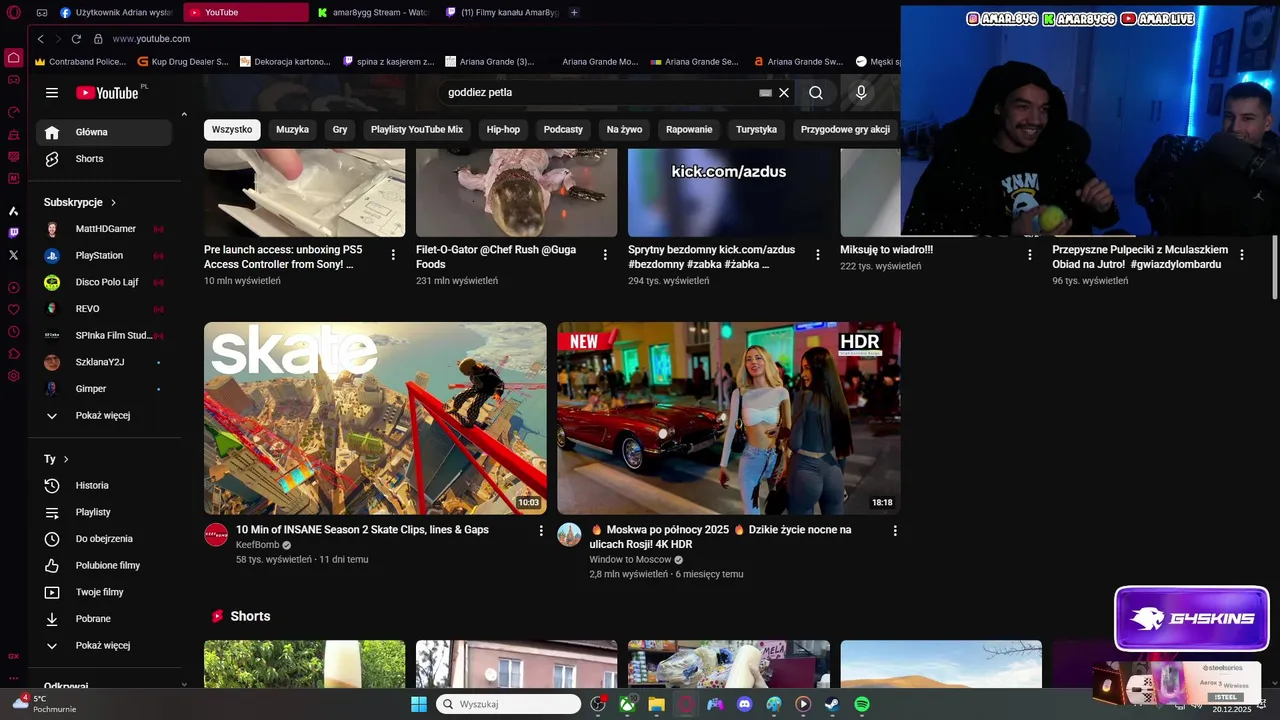Open MattHDGamer subscription channel
The width and height of the screenshot is (1280, 720).
click(x=104, y=229)
